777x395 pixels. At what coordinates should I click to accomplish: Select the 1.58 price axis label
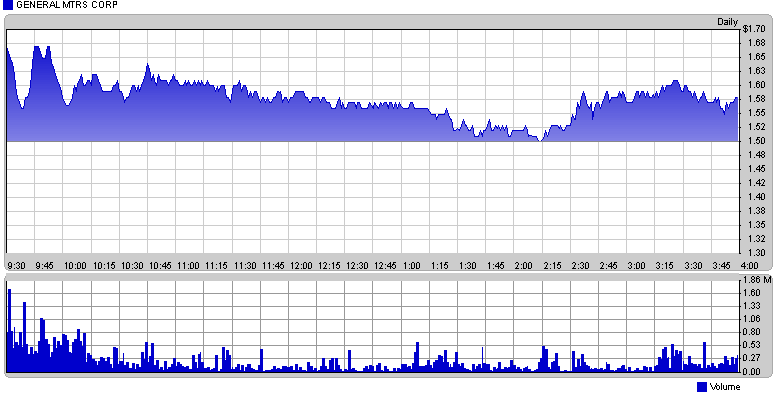coord(756,99)
